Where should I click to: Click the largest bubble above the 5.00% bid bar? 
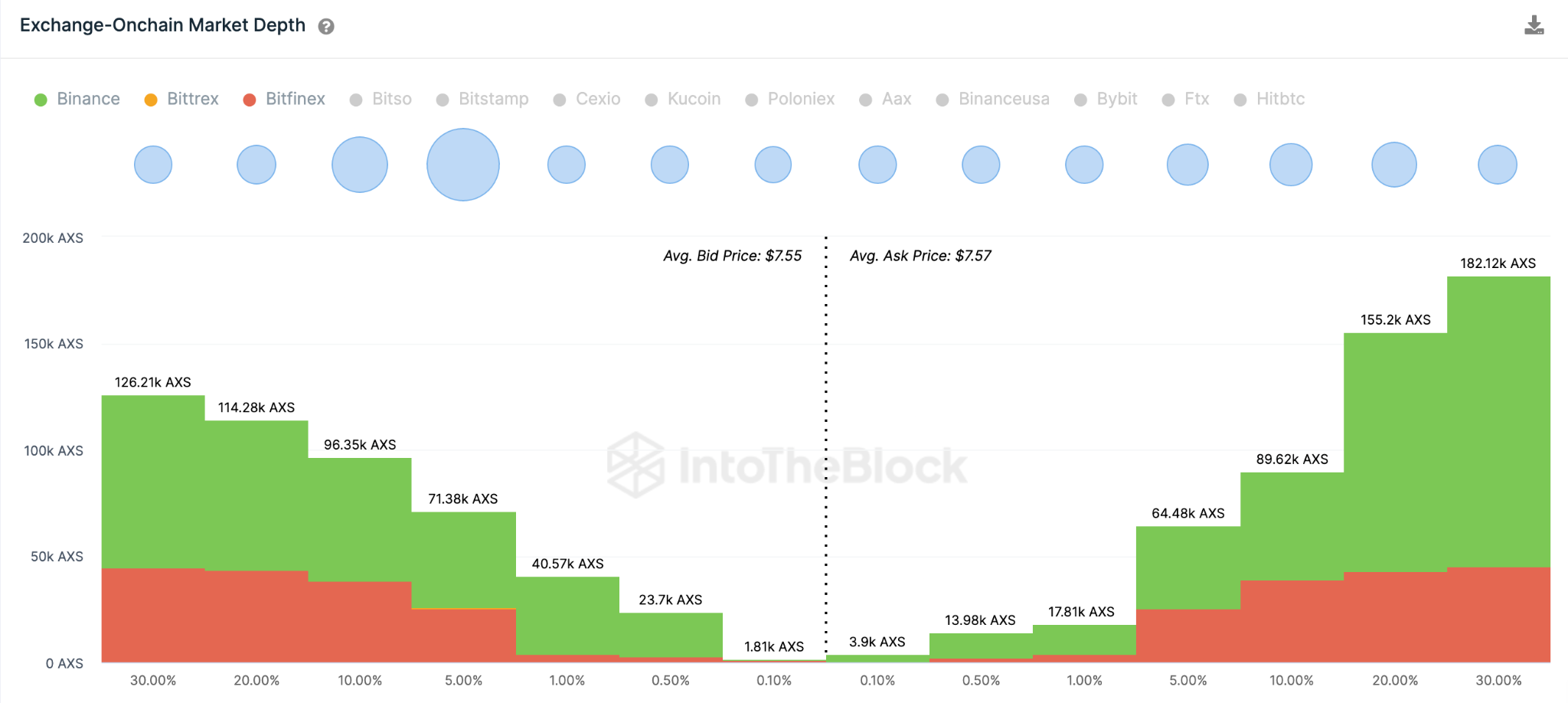click(463, 165)
